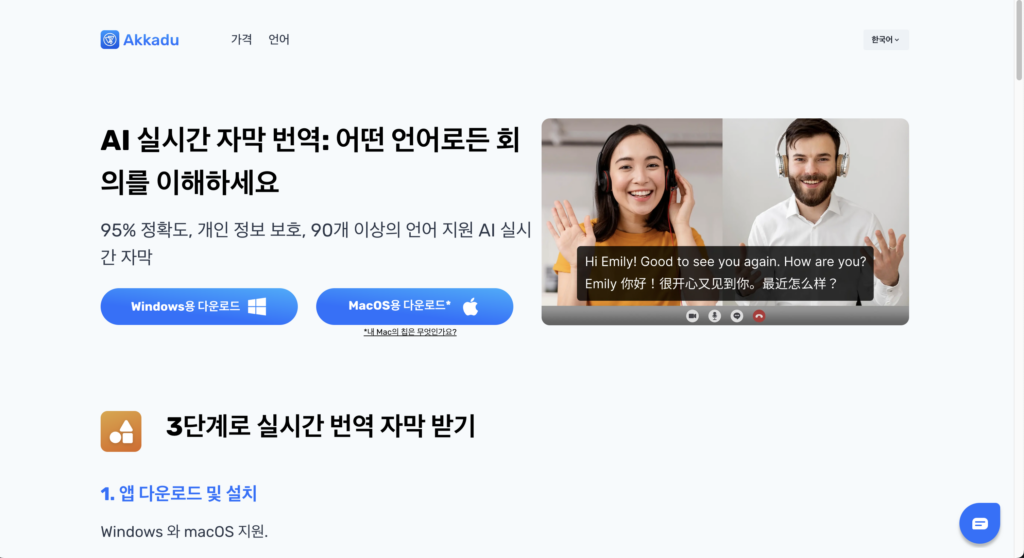The height and width of the screenshot is (558, 1024).
Task: Click the MacOS용 다운로드 button
Action: pos(415,306)
